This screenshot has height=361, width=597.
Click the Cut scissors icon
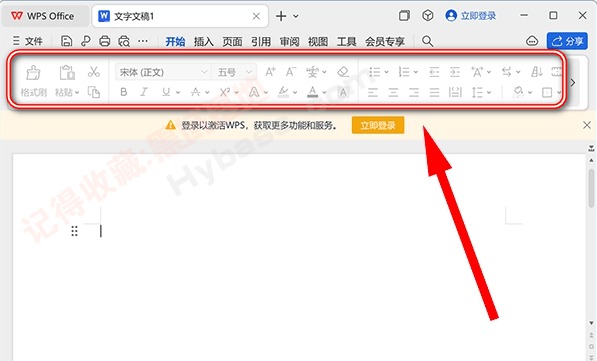pos(94,72)
